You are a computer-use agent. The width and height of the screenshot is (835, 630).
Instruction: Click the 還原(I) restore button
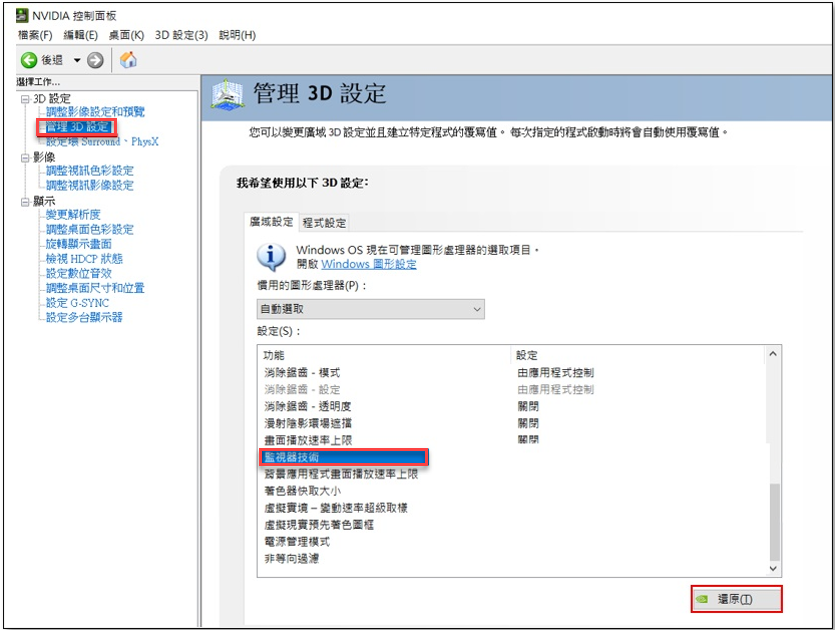pyautogui.click(x=736, y=599)
